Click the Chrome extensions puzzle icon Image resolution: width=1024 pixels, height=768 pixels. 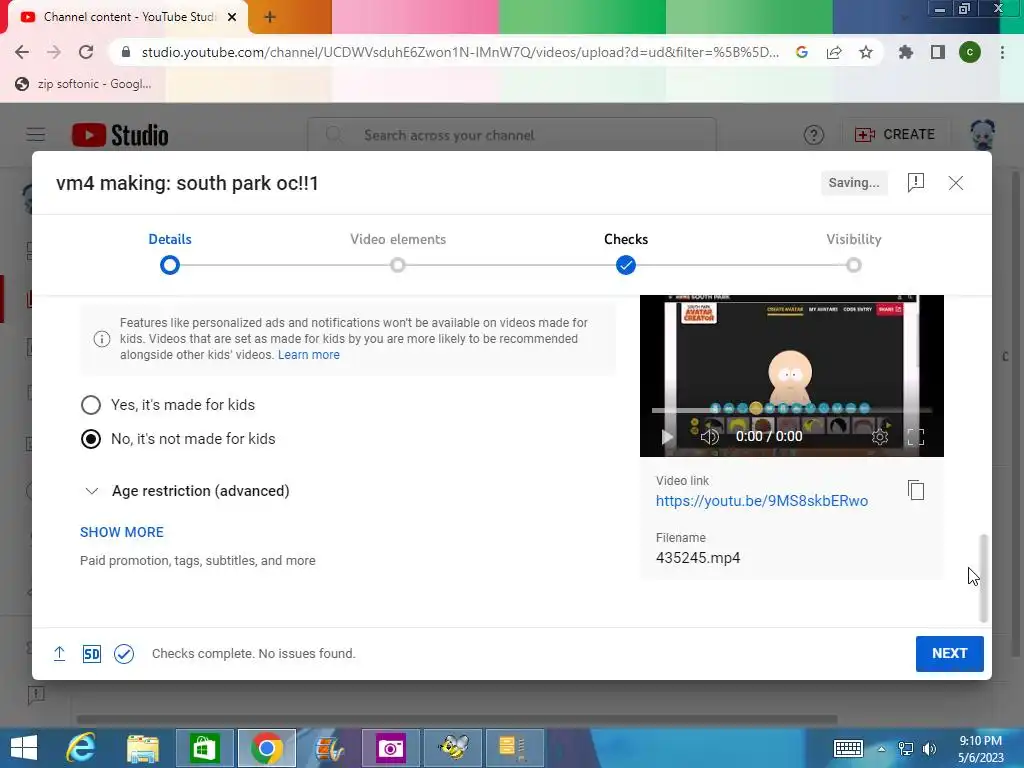[905, 52]
